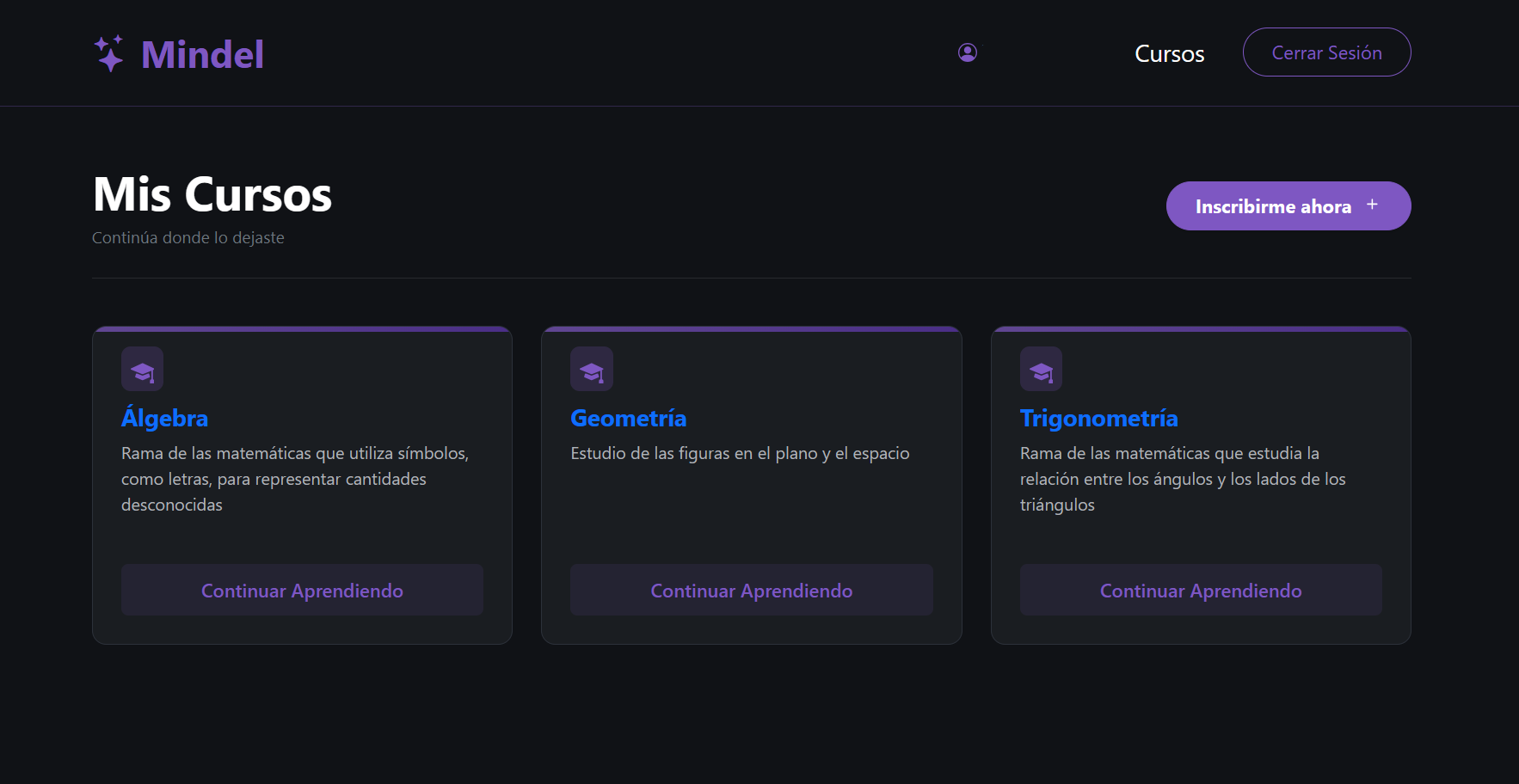
Task: Click the Mindel sparkle logo icon
Action: click(109, 53)
